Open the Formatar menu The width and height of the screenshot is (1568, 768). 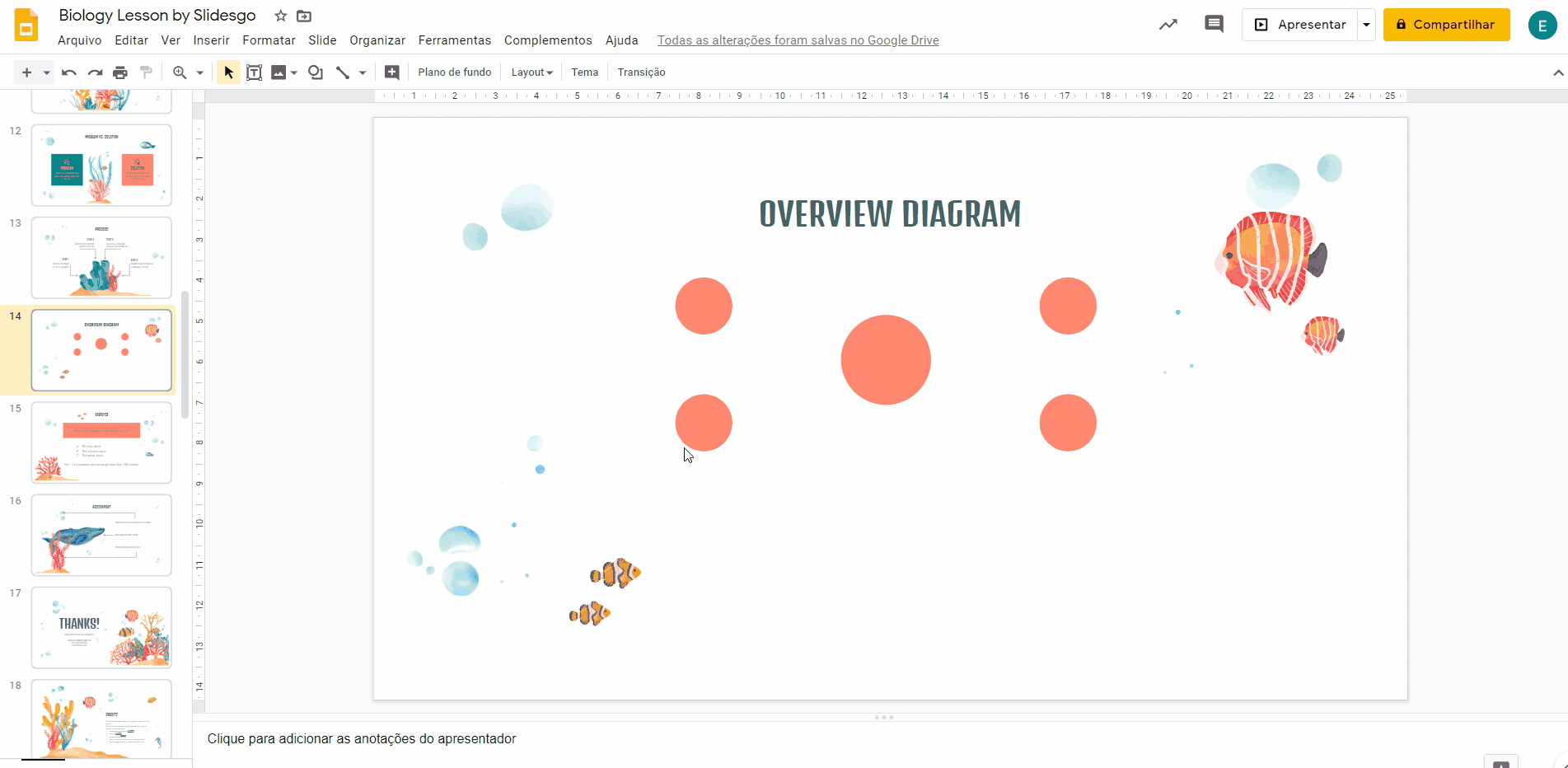(269, 40)
